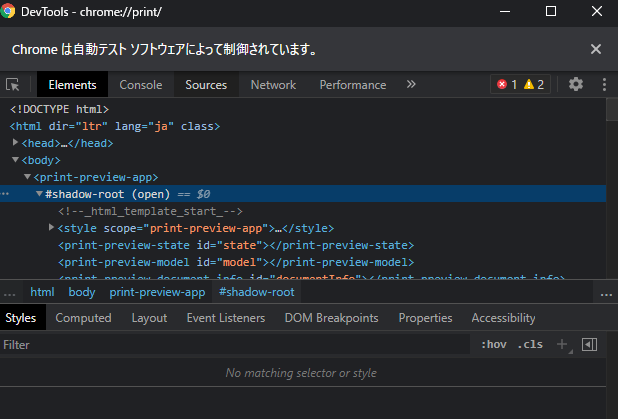Toggle the :hov element state panel
Image resolution: width=618 pixels, height=419 pixels.
(x=493, y=345)
